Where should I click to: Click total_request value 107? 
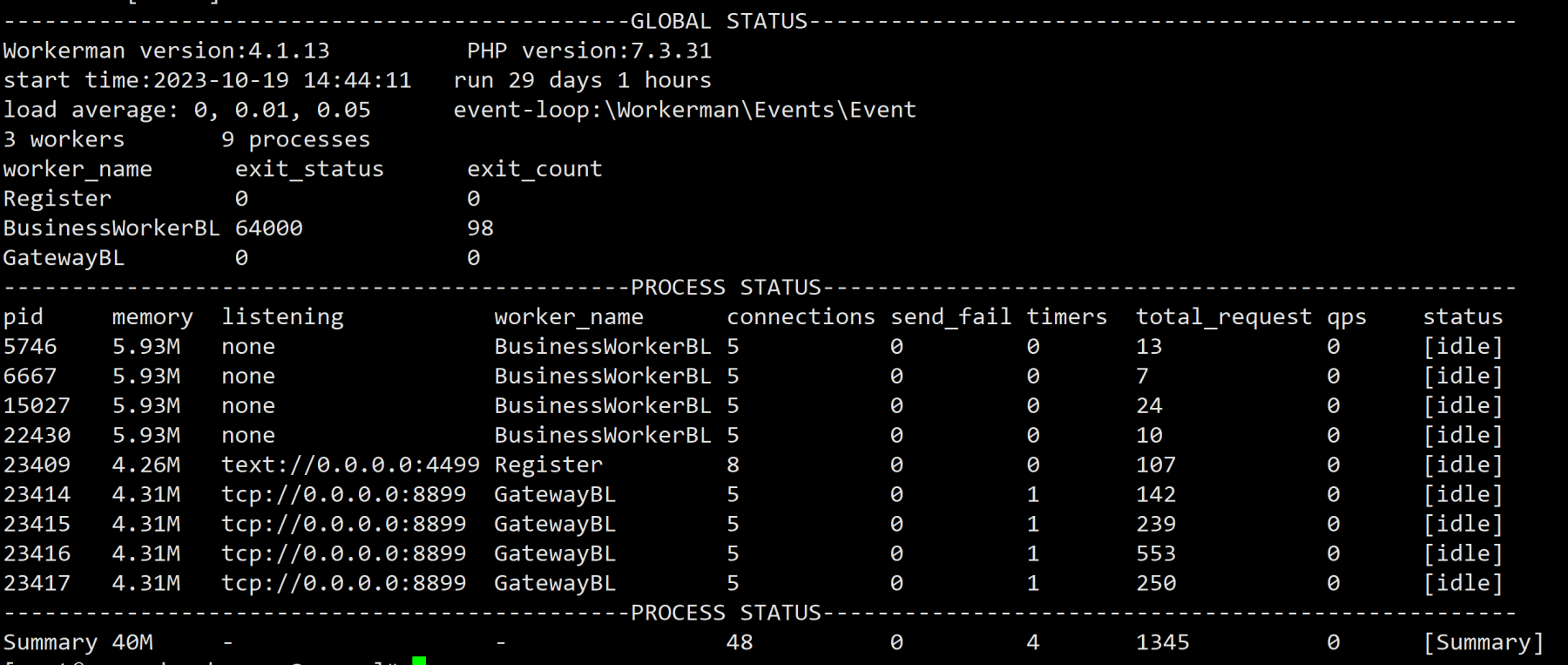point(1155,465)
